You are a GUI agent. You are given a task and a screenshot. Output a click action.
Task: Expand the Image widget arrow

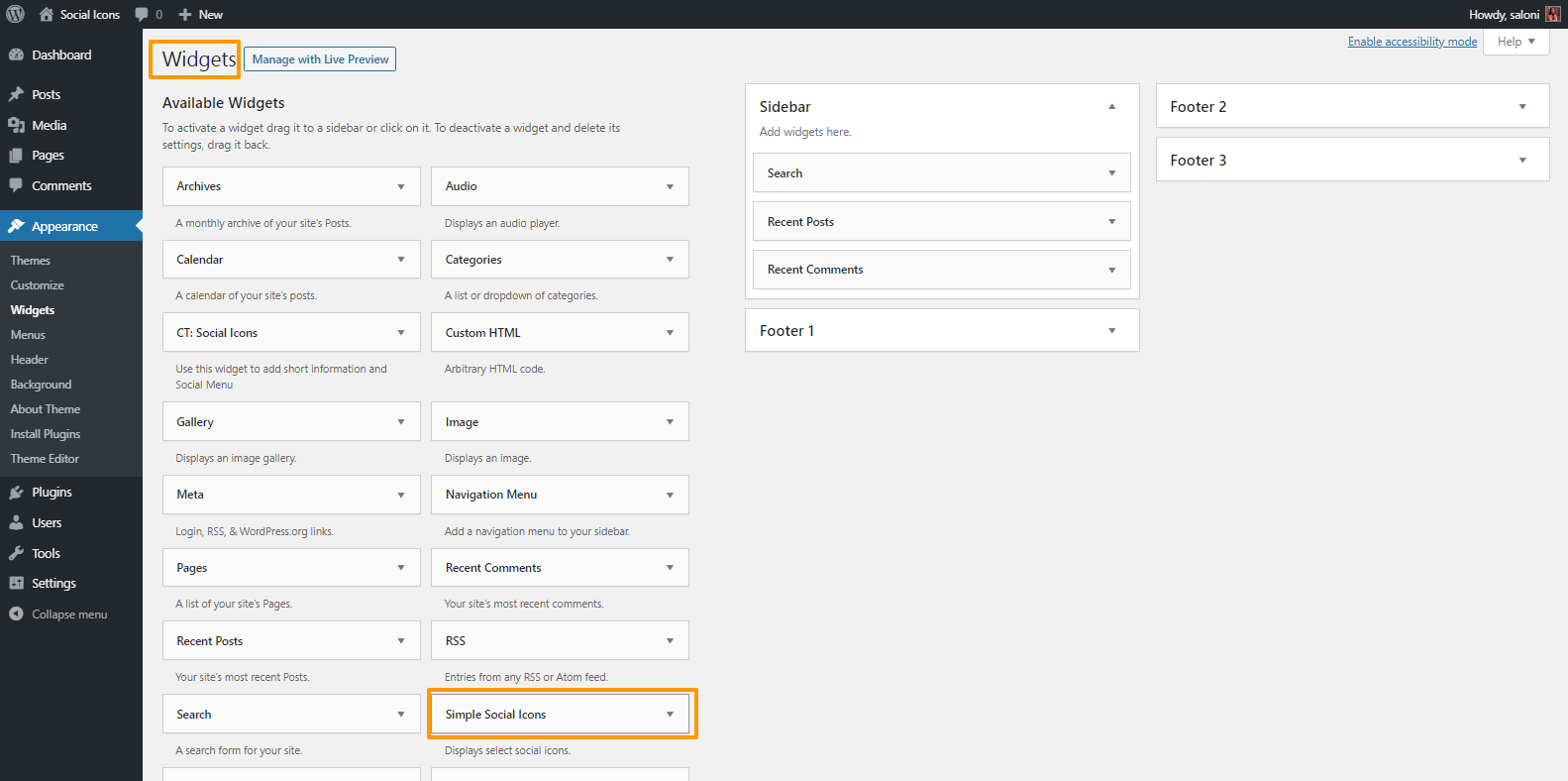pyautogui.click(x=670, y=422)
